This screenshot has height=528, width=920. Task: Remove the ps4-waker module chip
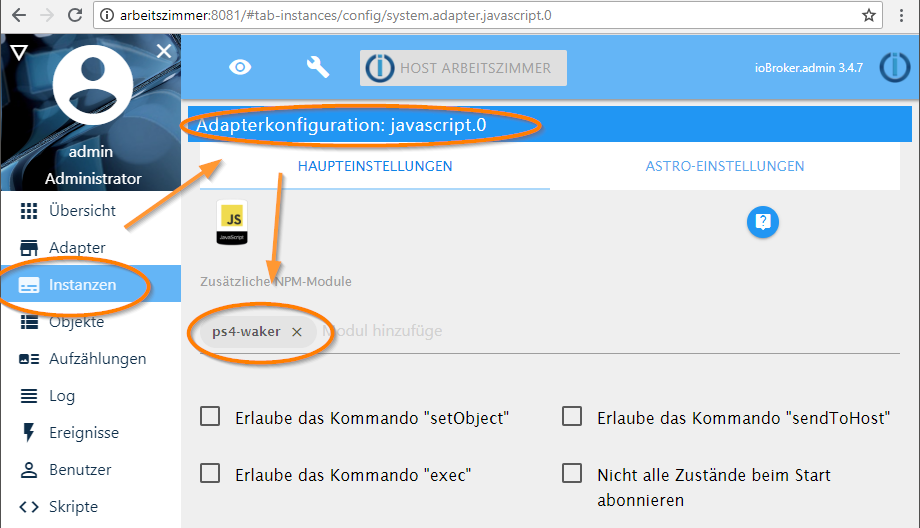(297, 332)
